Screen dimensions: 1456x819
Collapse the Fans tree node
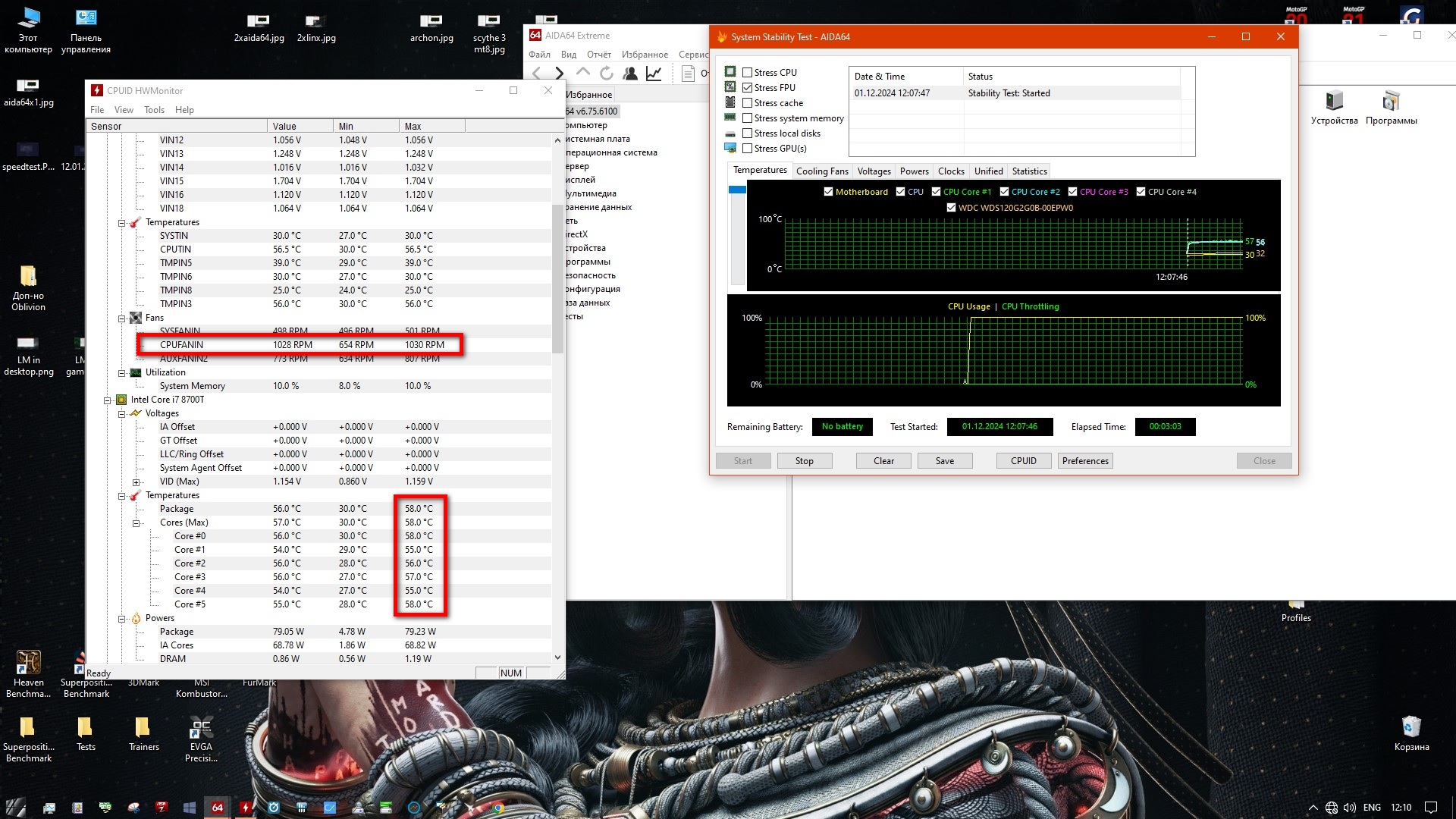[x=121, y=318]
